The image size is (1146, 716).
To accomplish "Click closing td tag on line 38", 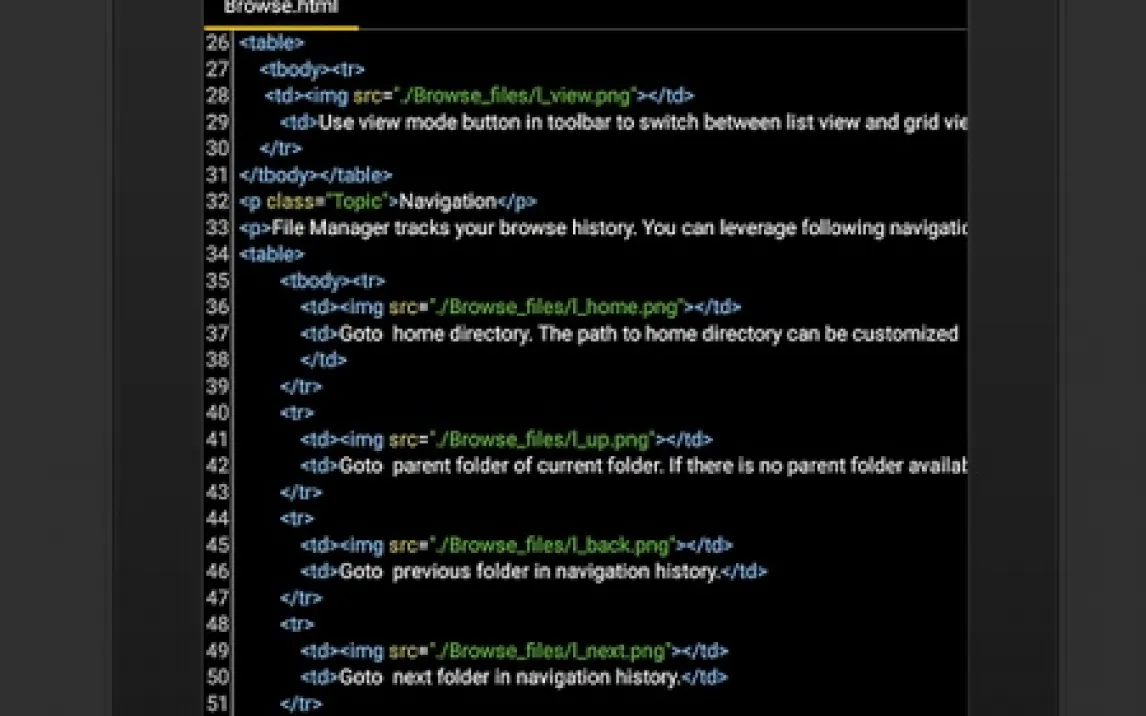I will pos(323,360).
